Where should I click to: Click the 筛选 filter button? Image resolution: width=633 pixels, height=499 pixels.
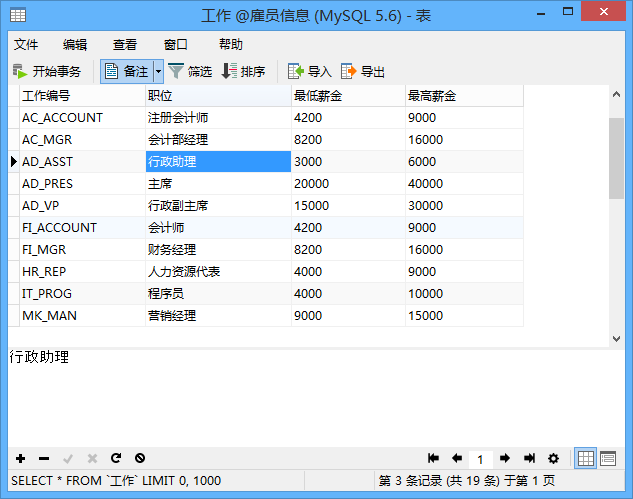(190, 71)
